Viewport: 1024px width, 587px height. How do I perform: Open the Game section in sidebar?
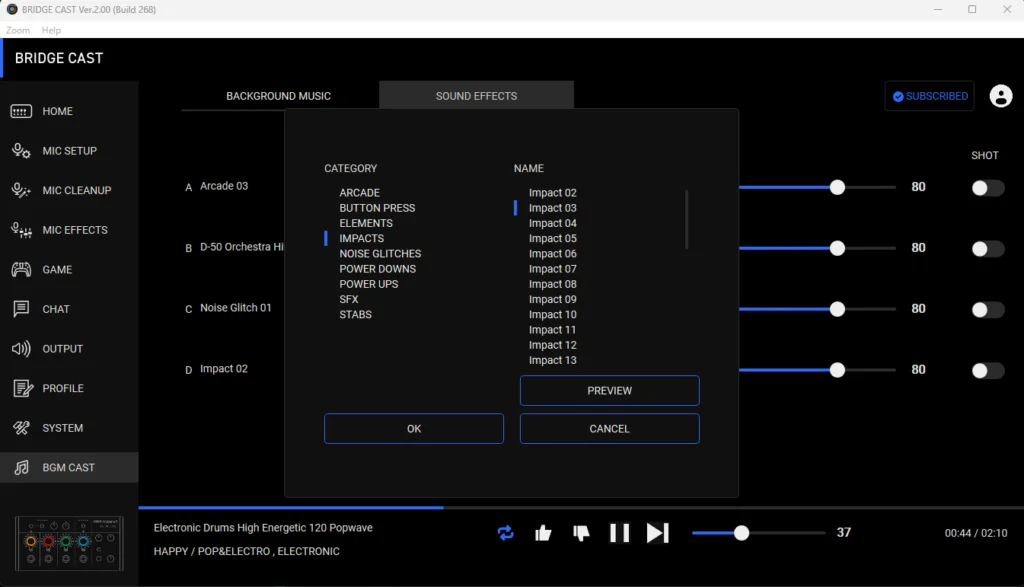[56, 270]
